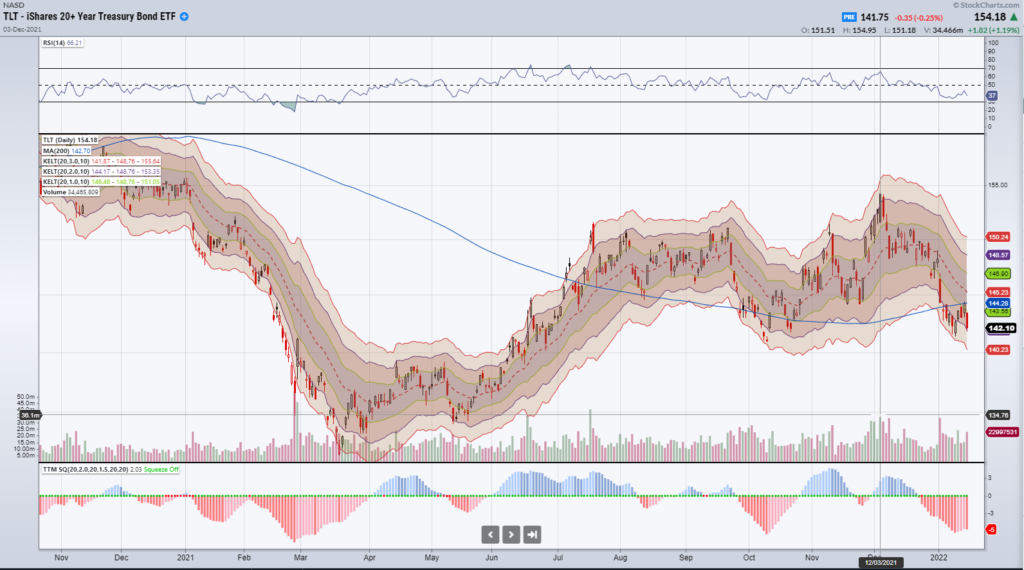Screen dimensions: 1024x570
Task: Click the green 146.90 price tag
Action: click(x=999, y=274)
